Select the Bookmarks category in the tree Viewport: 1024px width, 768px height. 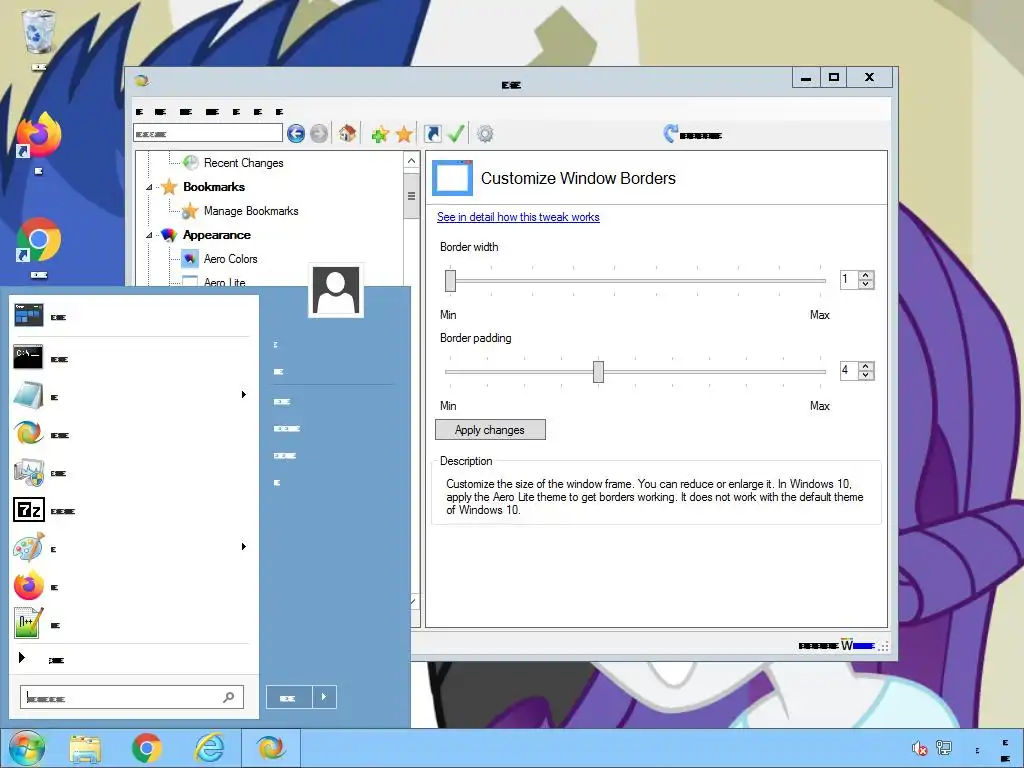coord(214,187)
